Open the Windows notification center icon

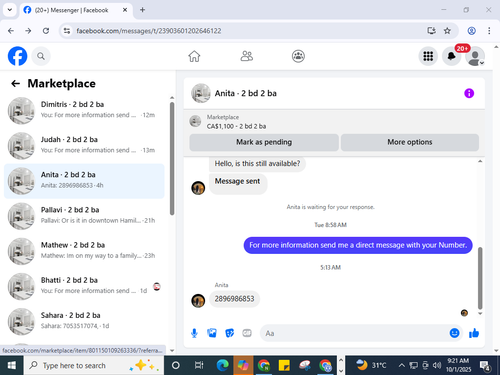click(485, 366)
